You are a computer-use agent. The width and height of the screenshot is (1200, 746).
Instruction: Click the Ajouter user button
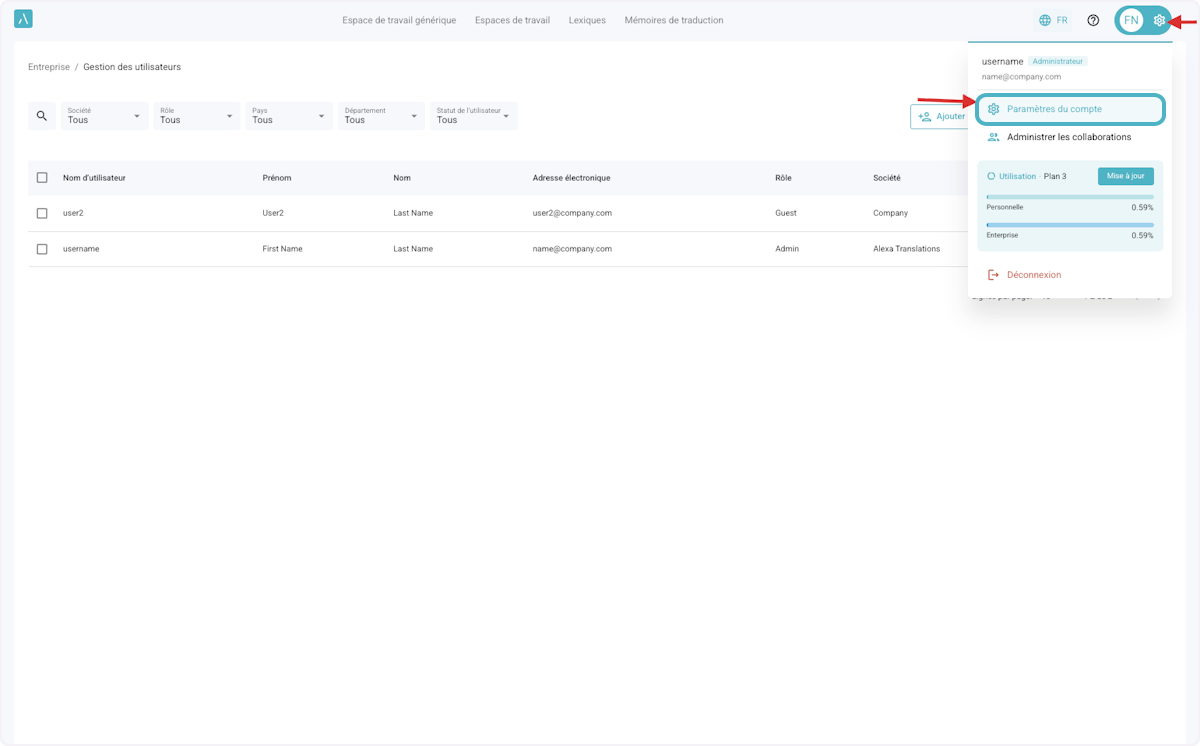[940, 116]
